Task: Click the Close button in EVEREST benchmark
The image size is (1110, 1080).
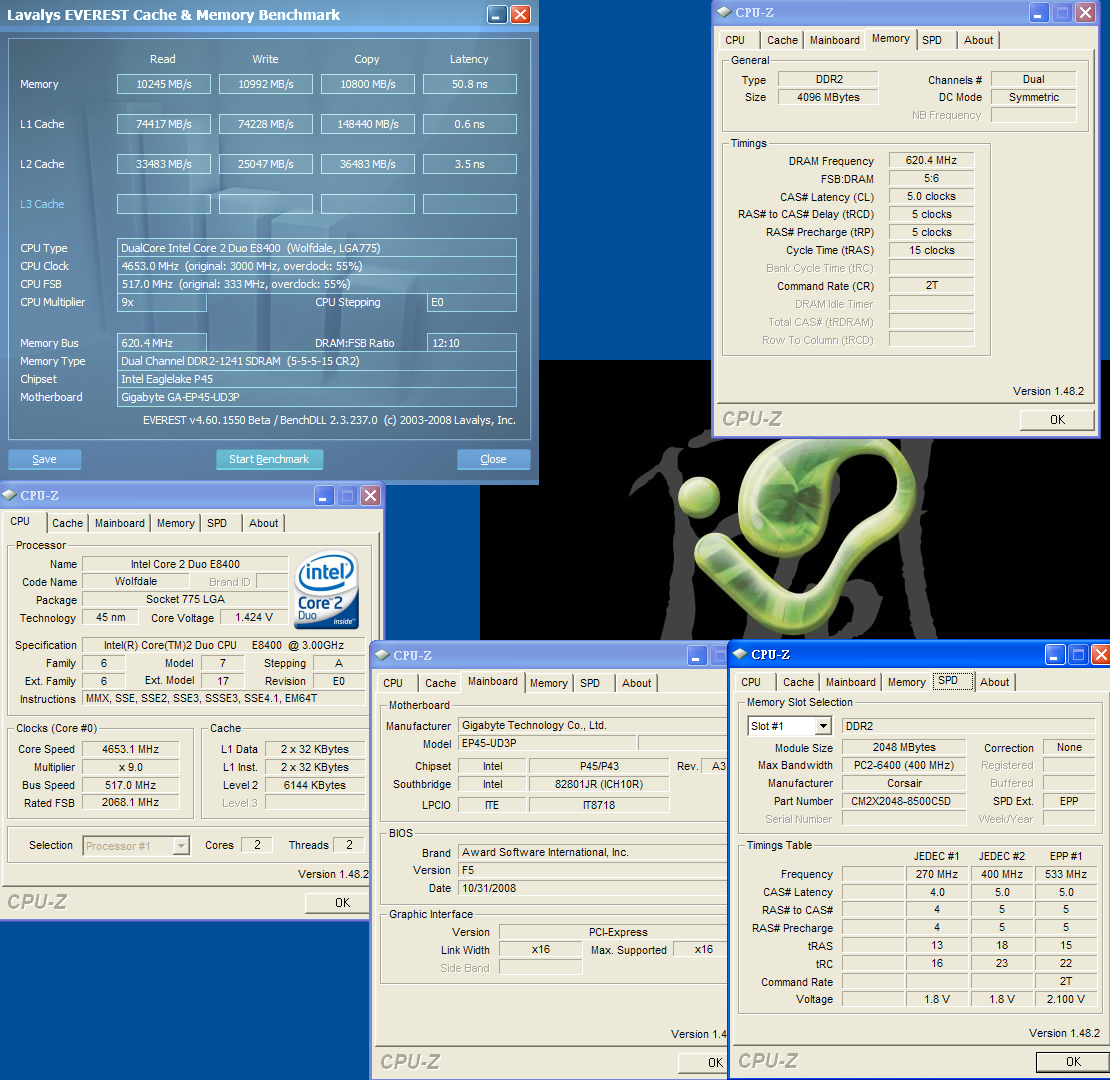Action: click(x=493, y=460)
